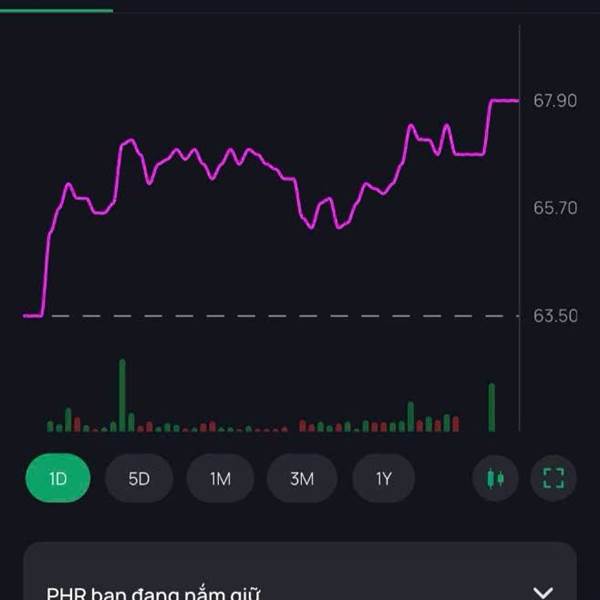The image size is (600, 600).
Task: Select the green active tab indicator at top
Action: pos(56,10)
